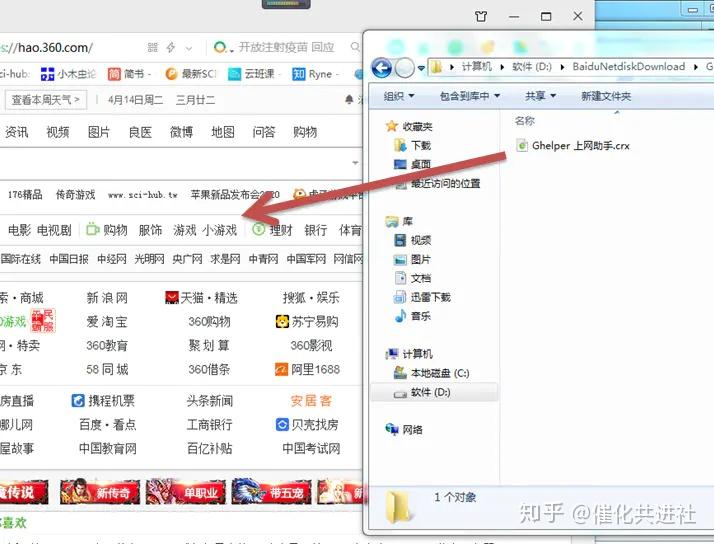714x544 pixels.
Task: Open the 音乐 library
Action: tap(413, 316)
